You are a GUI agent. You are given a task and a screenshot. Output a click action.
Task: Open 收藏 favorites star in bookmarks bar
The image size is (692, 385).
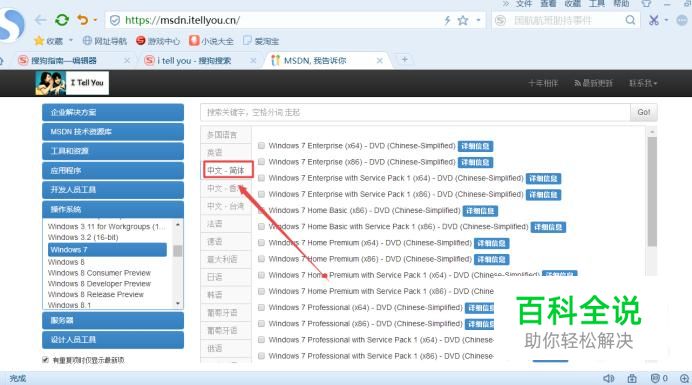tap(49, 41)
